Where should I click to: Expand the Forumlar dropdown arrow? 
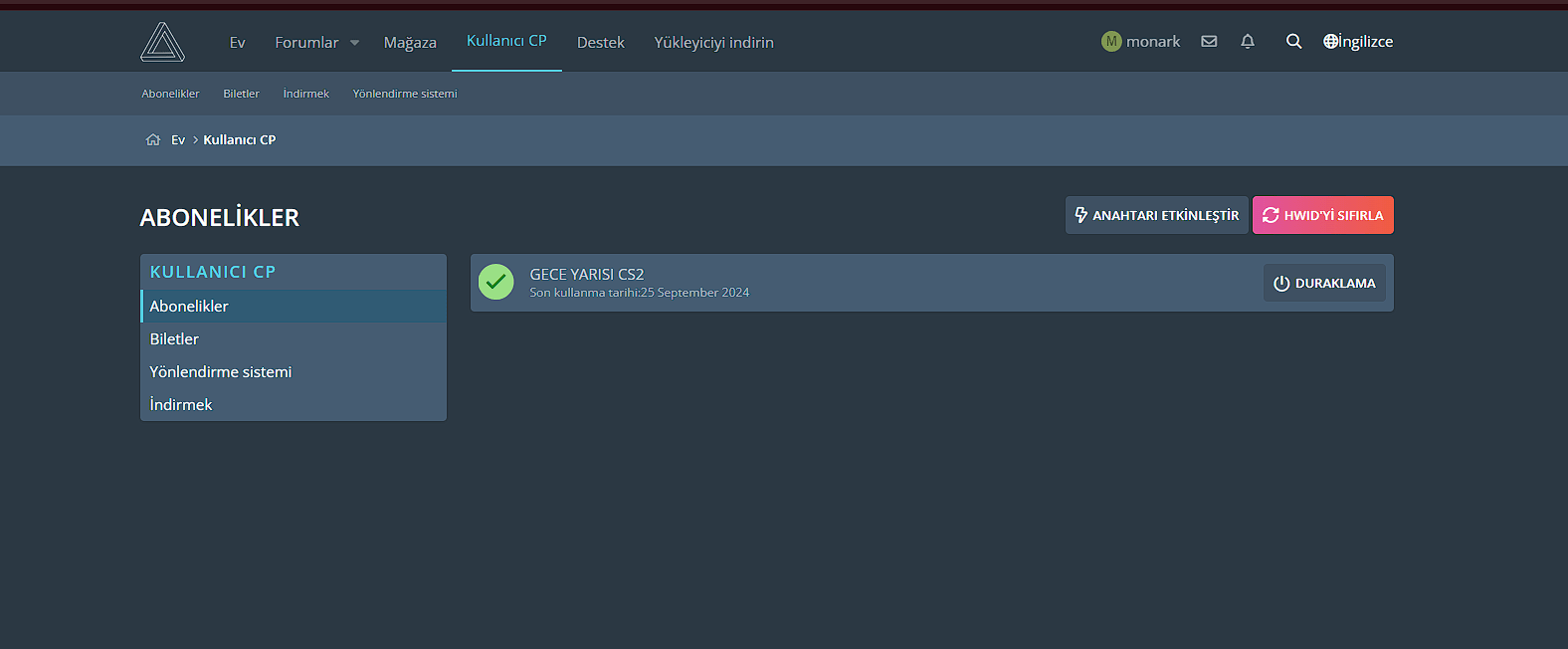[354, 43]
